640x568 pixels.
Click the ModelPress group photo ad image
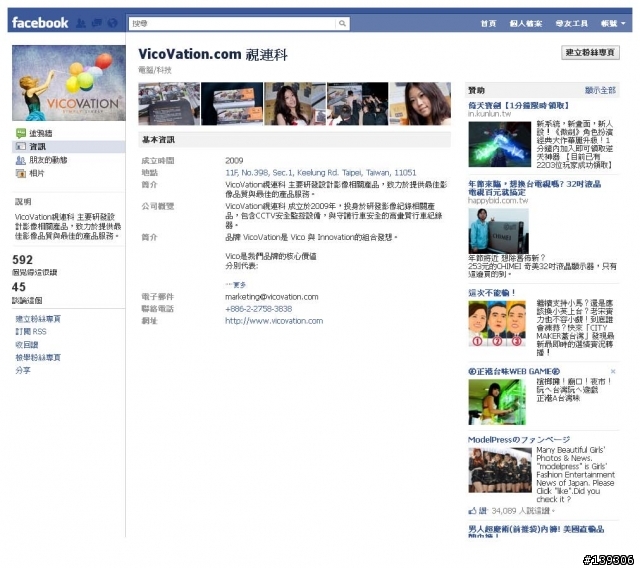(x=500, y=470)
